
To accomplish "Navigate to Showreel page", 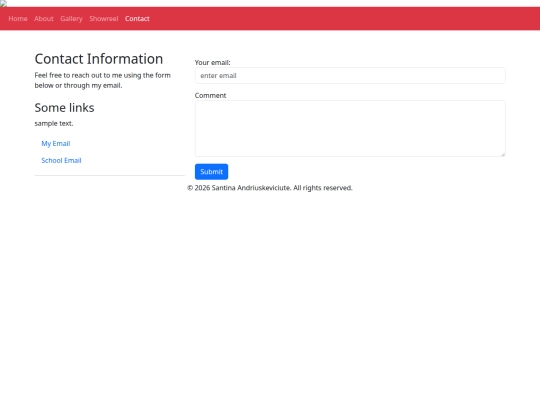I will (104, 19).
